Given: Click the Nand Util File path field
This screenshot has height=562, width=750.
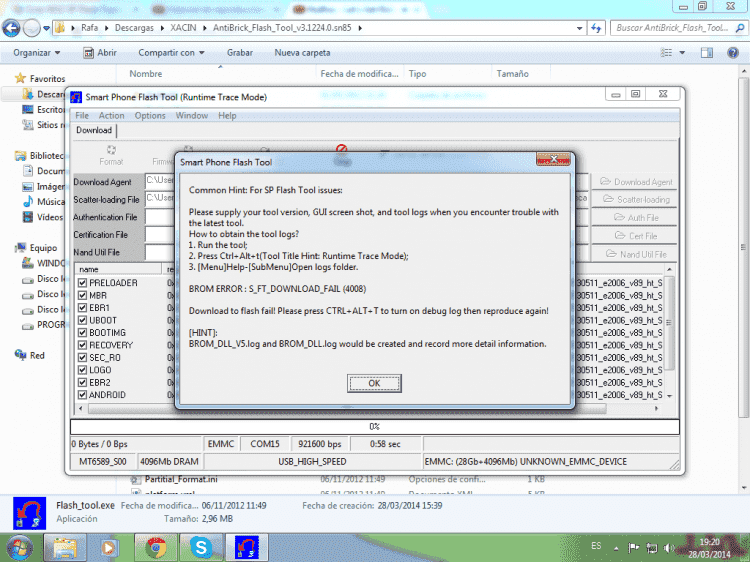Looking at the screenshot, I should tap(161, 253).
